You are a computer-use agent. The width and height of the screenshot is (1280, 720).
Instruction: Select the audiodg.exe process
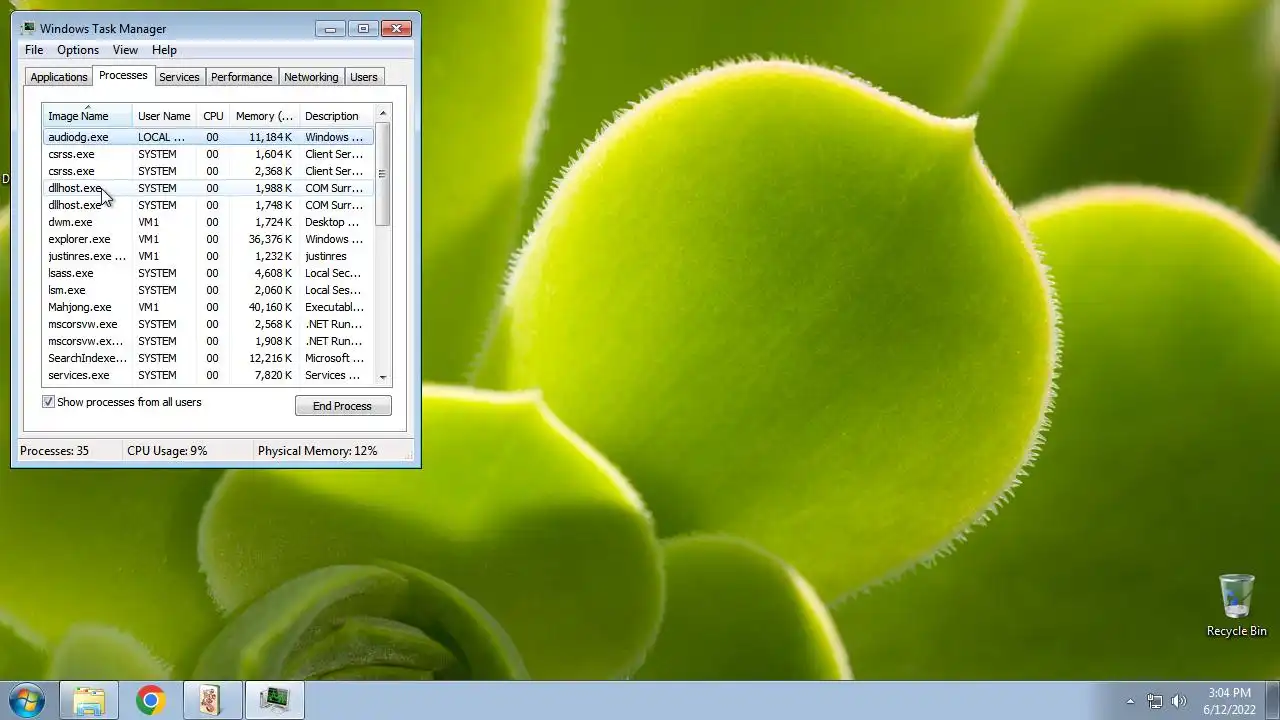click(x=208, y=137)
